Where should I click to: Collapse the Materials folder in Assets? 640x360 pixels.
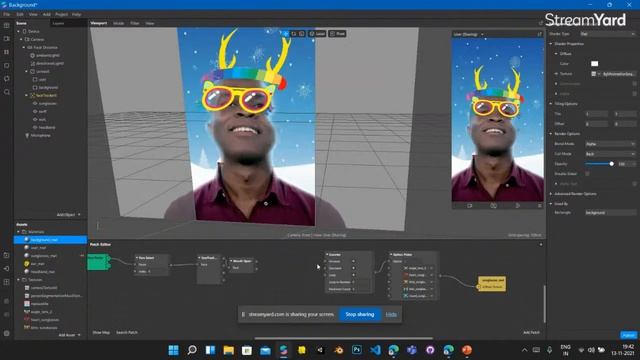[x=18, y=232]
